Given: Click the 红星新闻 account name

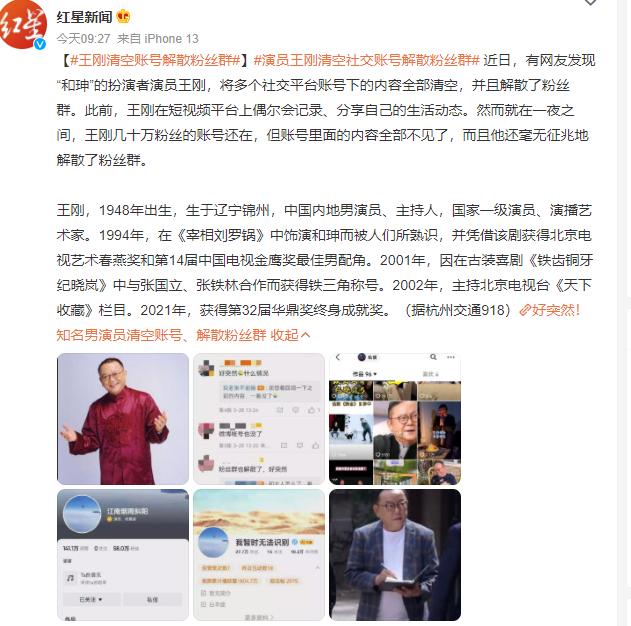Looking at the screenshot, I should click(x=84, y=17).
